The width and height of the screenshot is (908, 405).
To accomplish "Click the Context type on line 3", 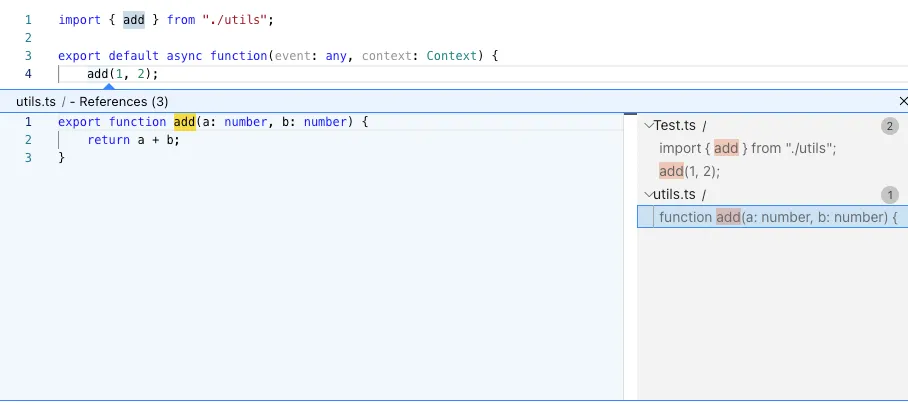I will click(x=452, y=56).
